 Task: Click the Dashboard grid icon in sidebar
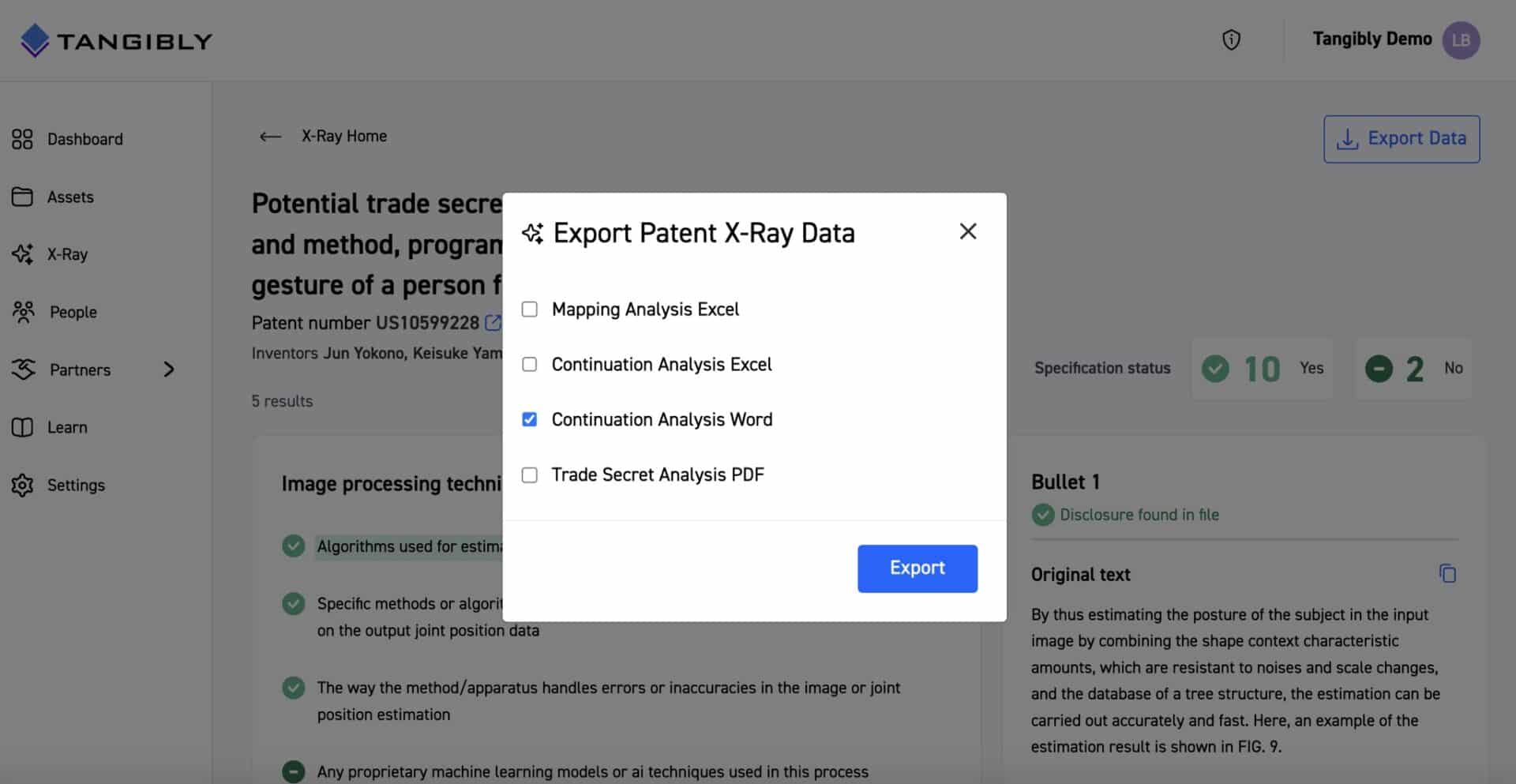coord(22,139)
